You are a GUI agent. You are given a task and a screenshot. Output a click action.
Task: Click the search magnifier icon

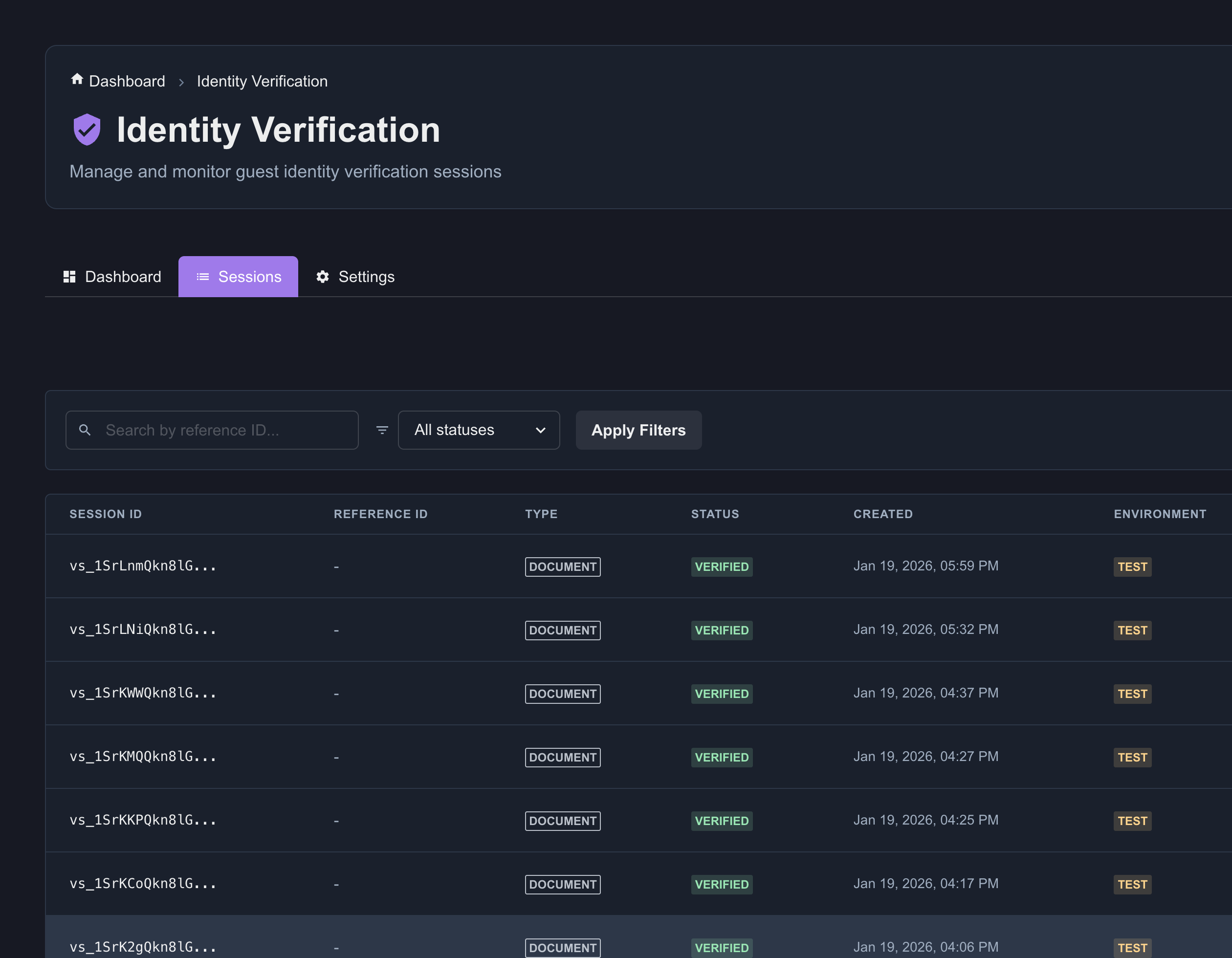85,430
